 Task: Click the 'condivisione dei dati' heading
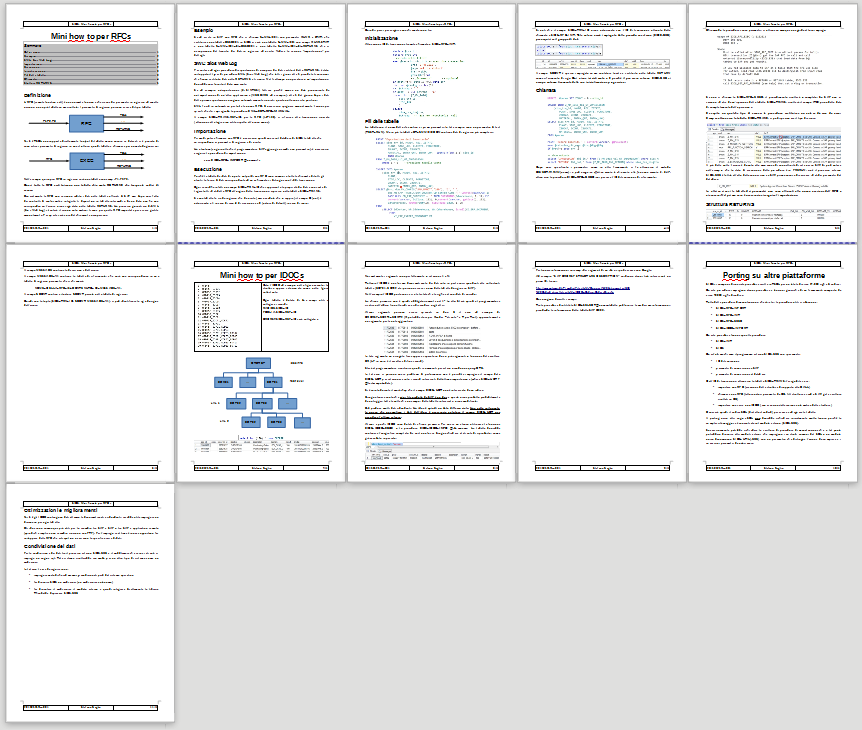57,543
